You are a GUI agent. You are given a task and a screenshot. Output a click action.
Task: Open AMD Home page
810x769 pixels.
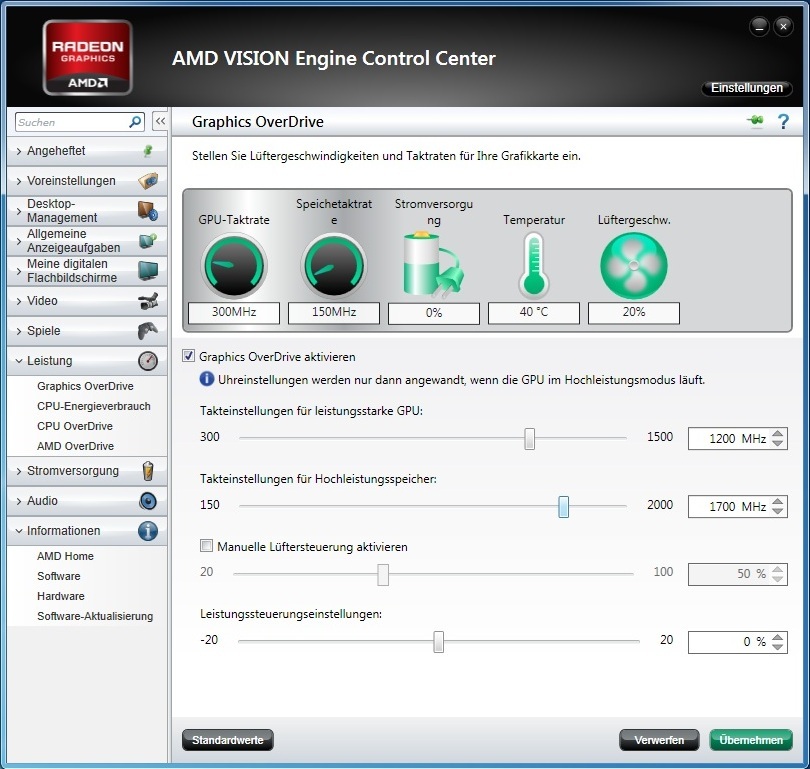tap(65, 556)
